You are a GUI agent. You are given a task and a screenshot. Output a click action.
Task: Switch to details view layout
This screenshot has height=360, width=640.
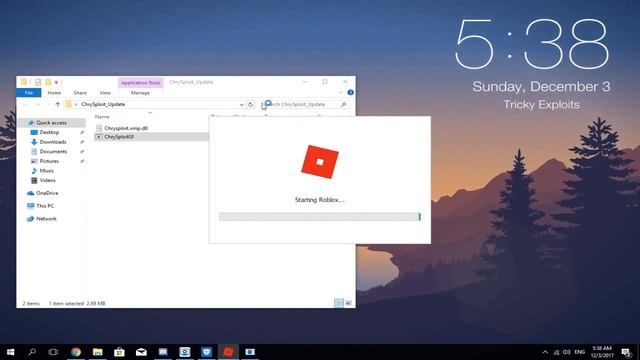pyautogui.click(x=338, y=303)
